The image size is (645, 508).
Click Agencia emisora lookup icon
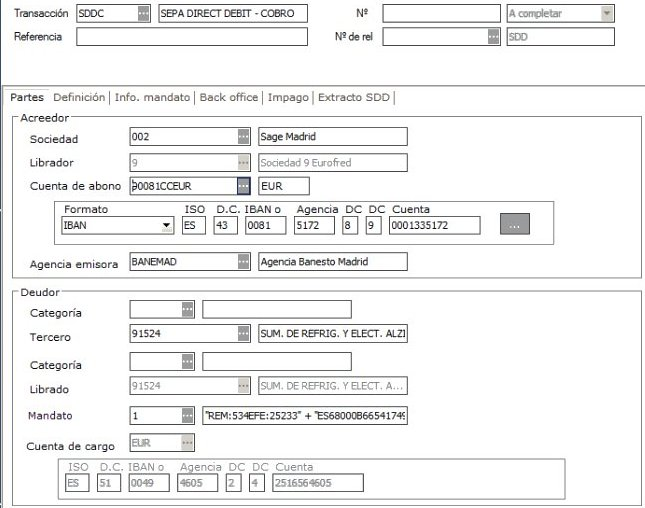coord(243,261)
